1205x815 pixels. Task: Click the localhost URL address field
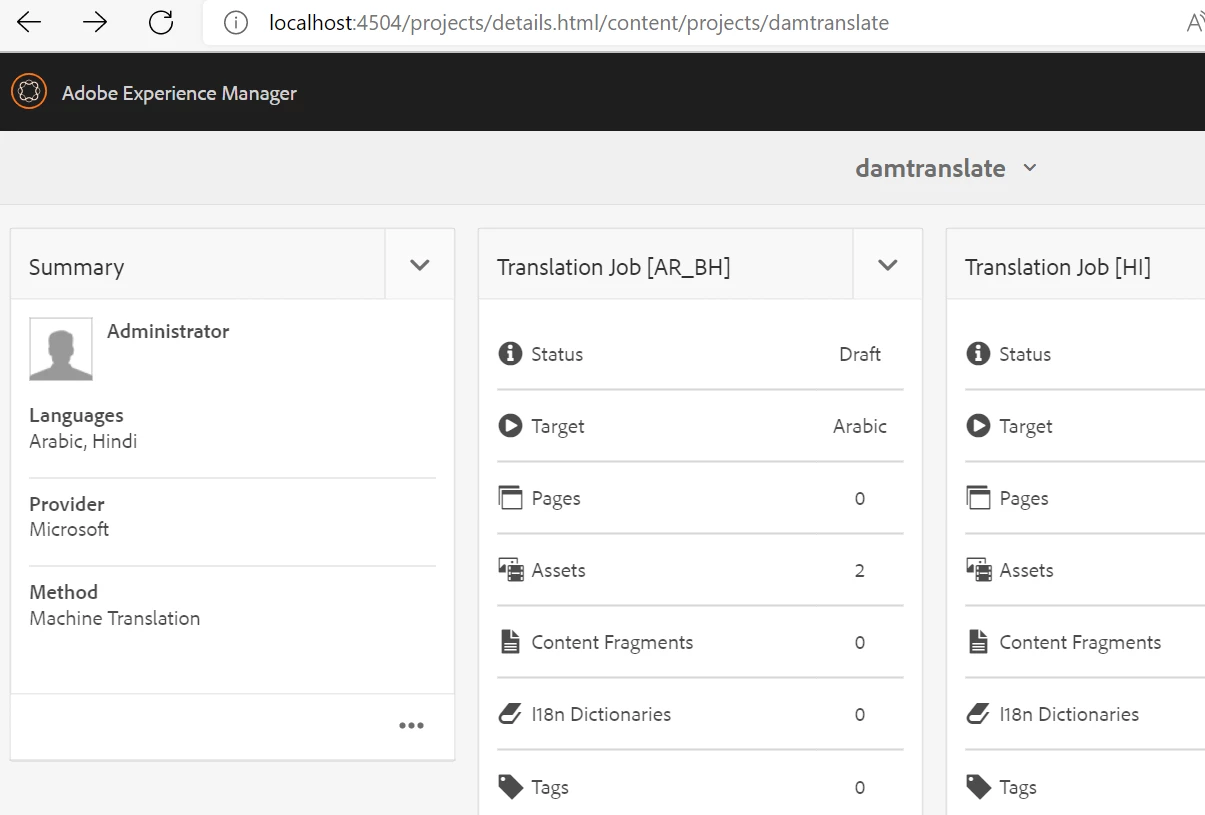[579, 22]
